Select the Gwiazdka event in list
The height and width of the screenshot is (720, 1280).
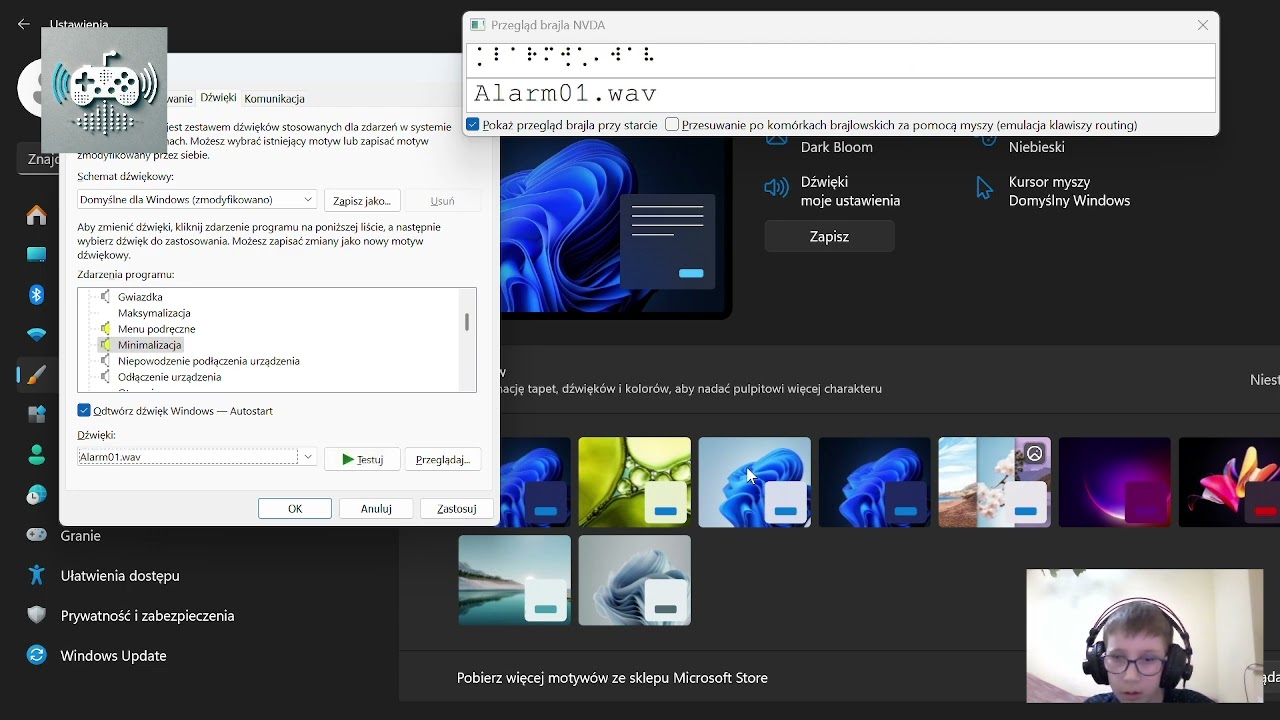tap(140, 297)
